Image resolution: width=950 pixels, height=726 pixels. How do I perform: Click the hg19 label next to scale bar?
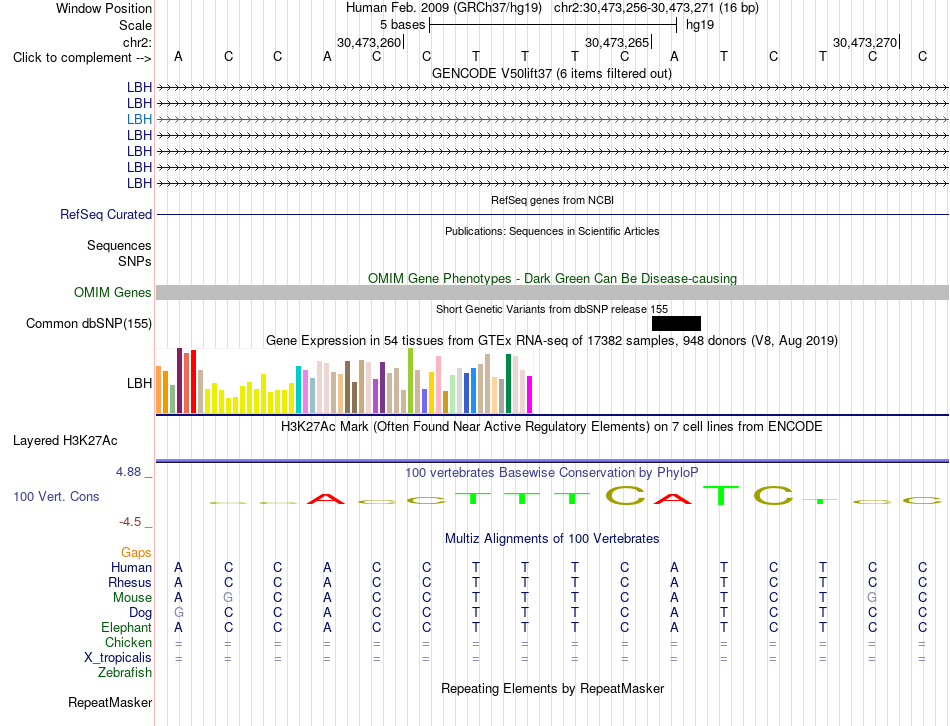coord(700,25)
